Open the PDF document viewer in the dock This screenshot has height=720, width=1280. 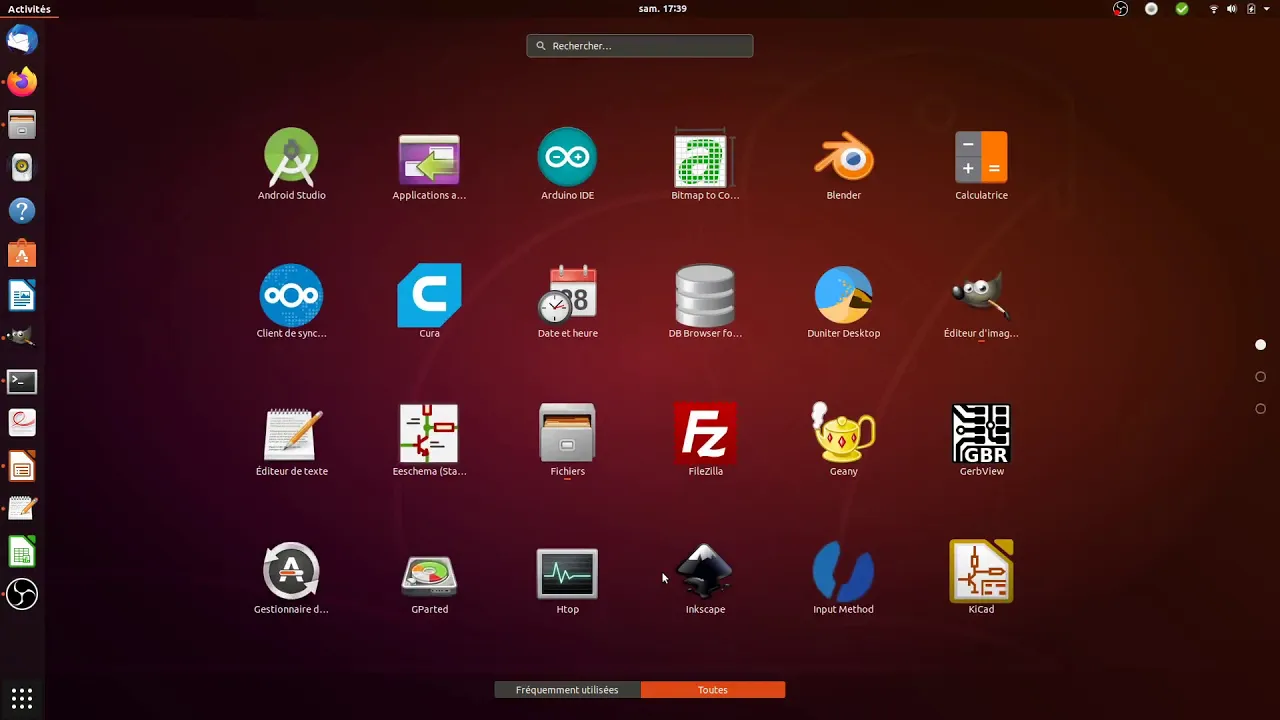click(x=22, y=424)
